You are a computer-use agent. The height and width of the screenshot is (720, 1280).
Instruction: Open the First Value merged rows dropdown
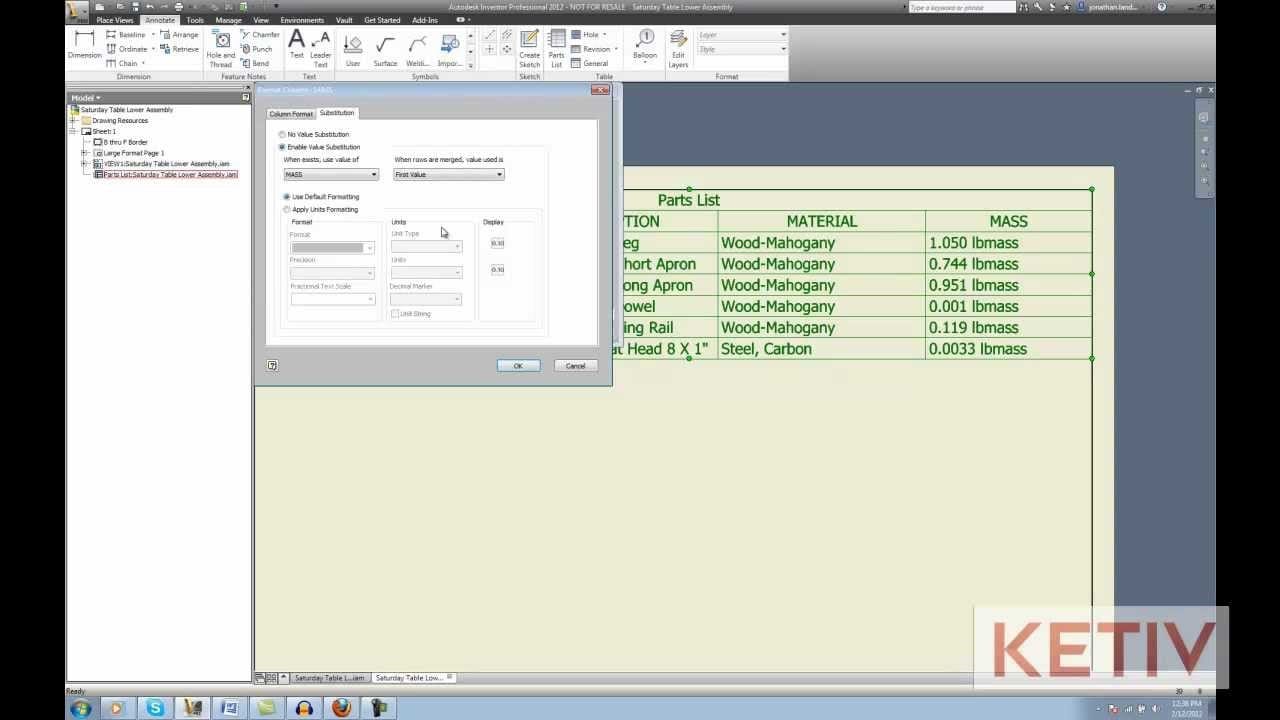(449, 175)
